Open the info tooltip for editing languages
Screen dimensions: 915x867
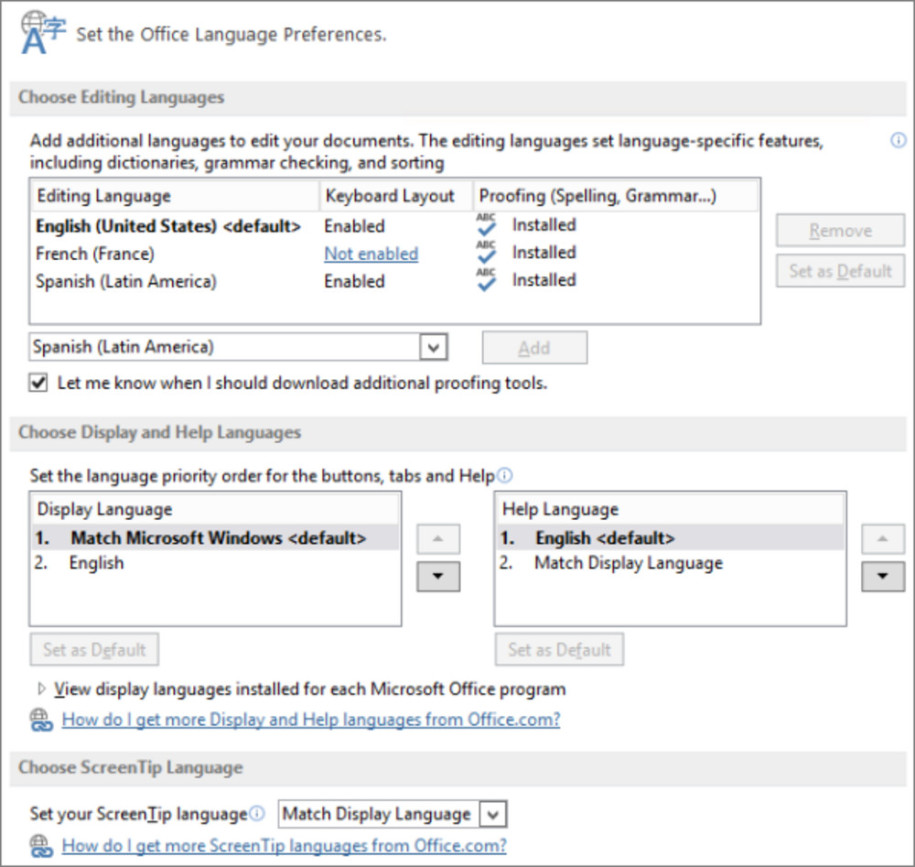(x=899, y=141)
